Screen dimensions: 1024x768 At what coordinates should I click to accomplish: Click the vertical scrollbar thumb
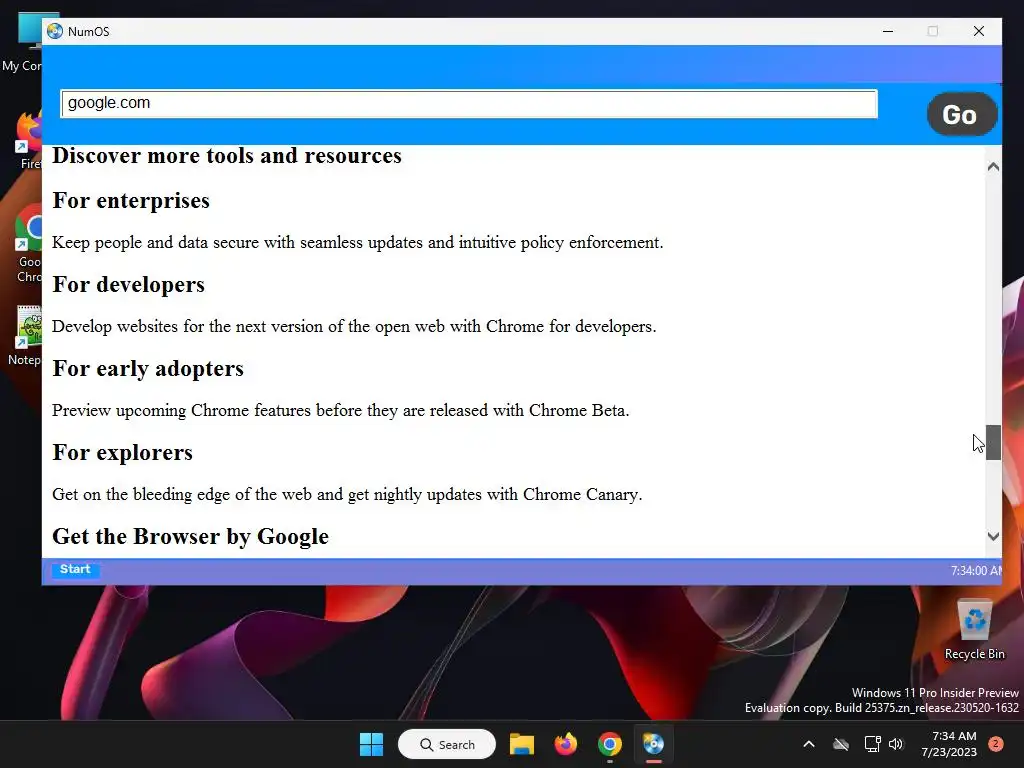[x=993, y=442]
